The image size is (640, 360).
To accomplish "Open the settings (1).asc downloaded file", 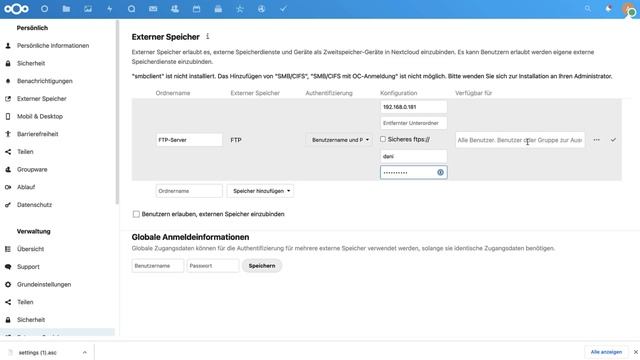I will 38,352.
